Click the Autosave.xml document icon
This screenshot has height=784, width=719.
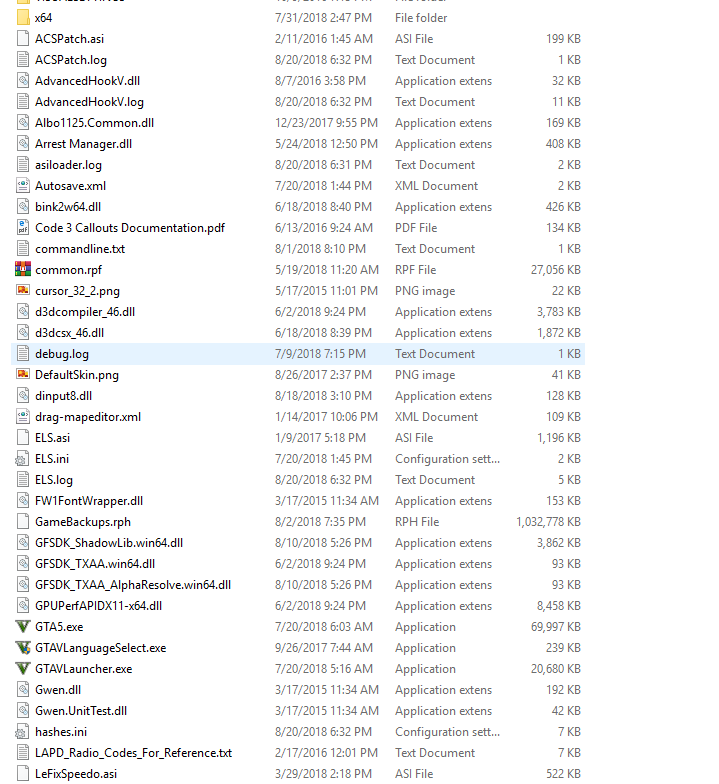click(23, 186)
